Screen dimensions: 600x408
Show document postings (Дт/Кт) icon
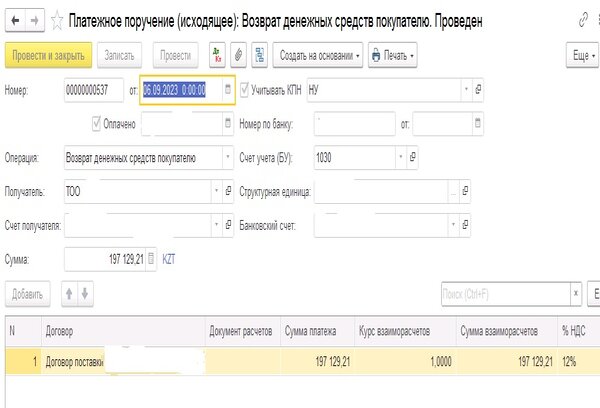[218, 55]
